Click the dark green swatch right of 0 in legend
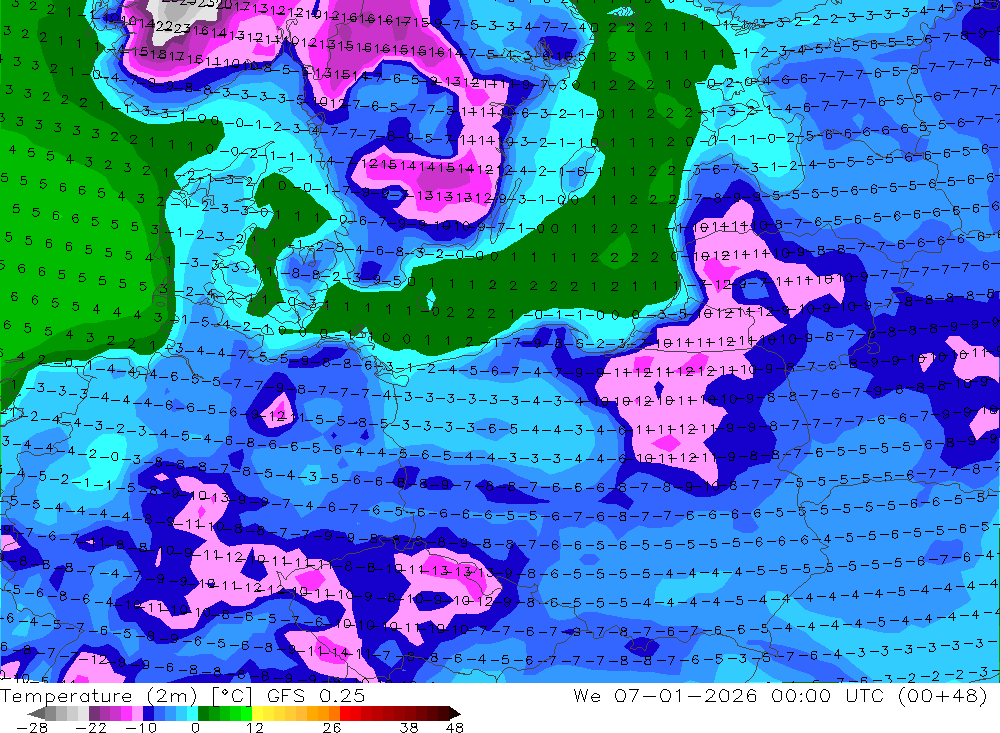 203,713
